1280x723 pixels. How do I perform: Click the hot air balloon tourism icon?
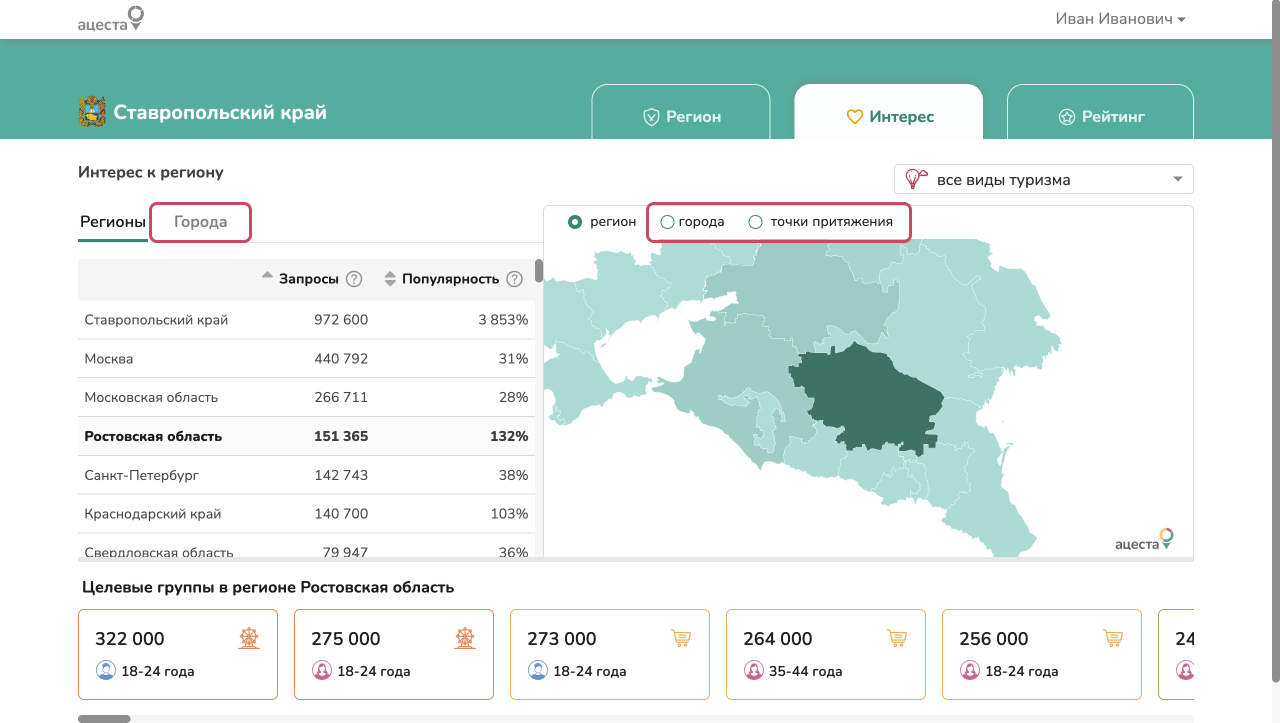coord(914,179)
